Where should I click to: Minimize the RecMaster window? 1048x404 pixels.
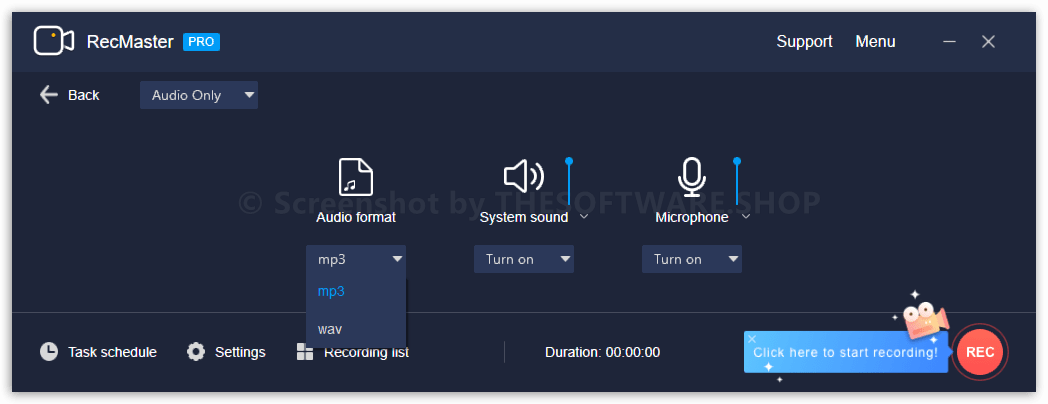[x=949, y=41]
